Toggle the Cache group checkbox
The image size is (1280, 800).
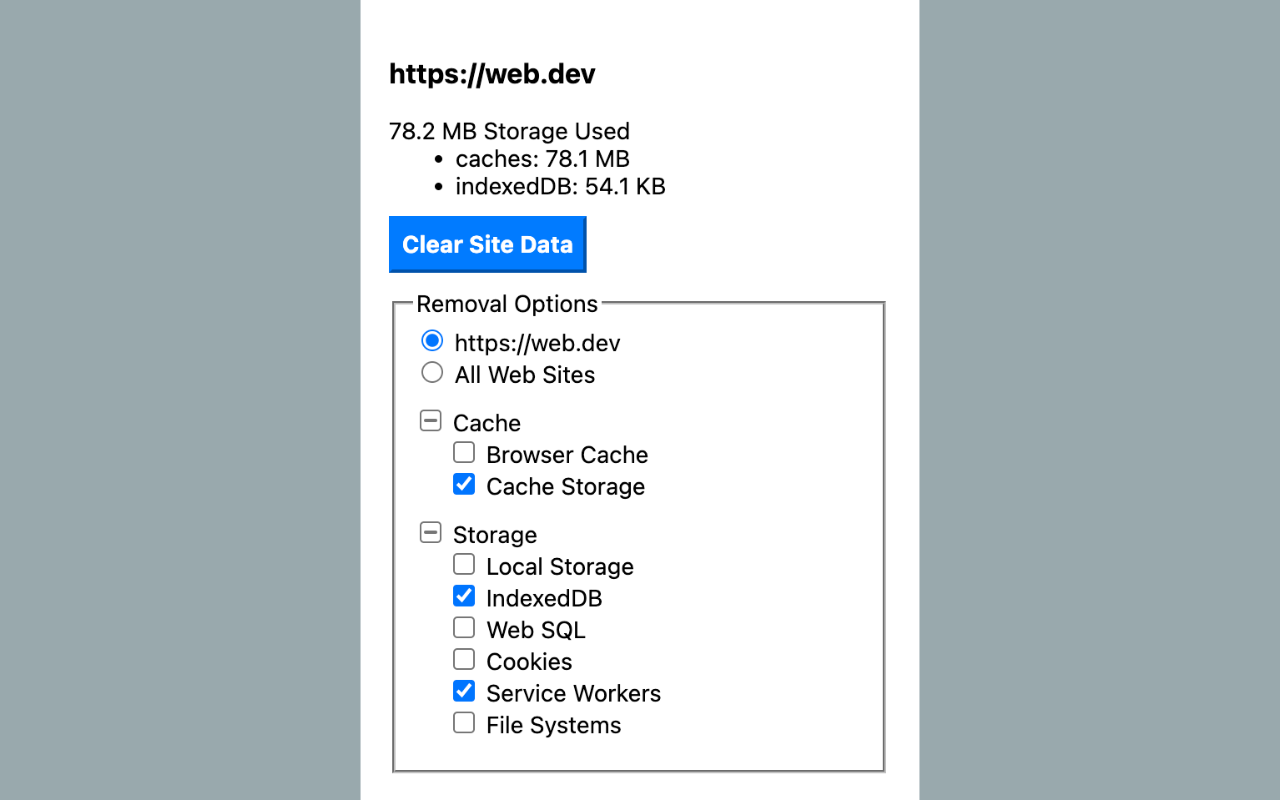tap(430, 421)
